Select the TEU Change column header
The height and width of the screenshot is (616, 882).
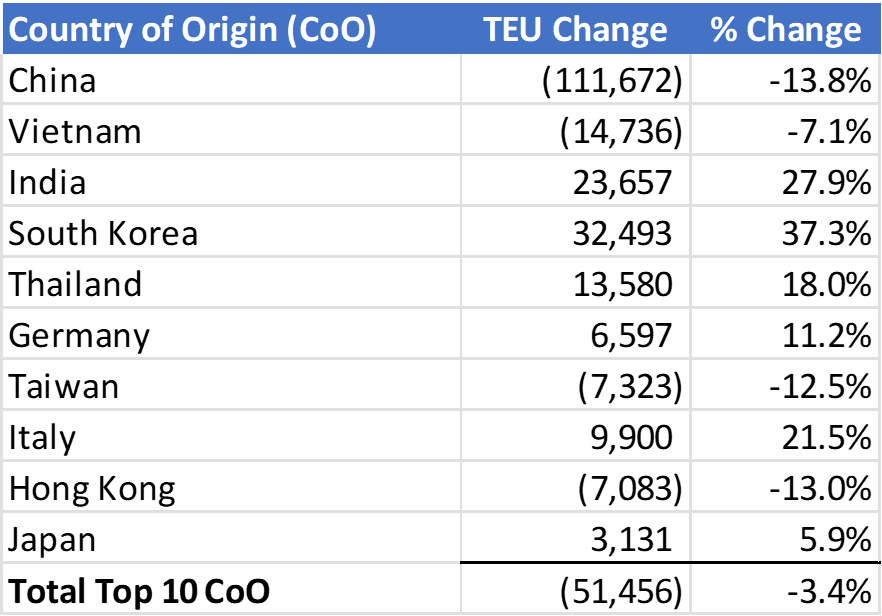point(575,29)
